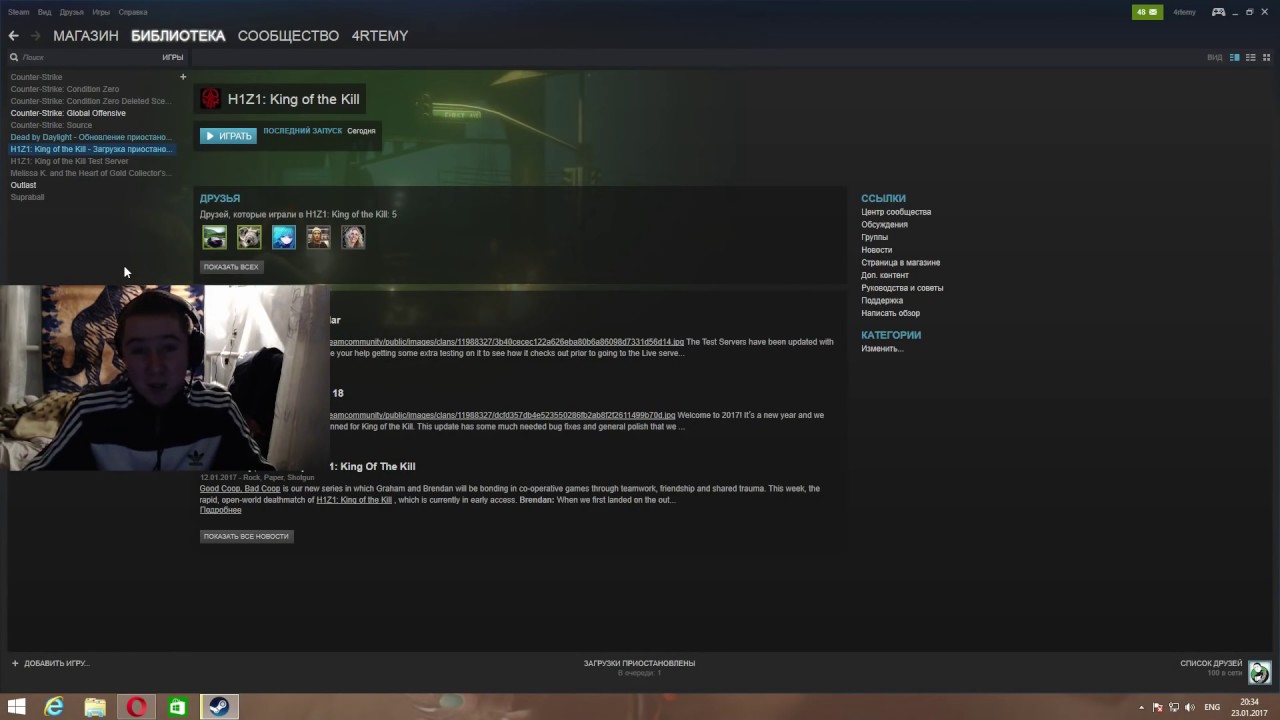This screenshot has height=720, width=1280.
Task: Open second friend avatar in the row
Action: click(249, 237)
